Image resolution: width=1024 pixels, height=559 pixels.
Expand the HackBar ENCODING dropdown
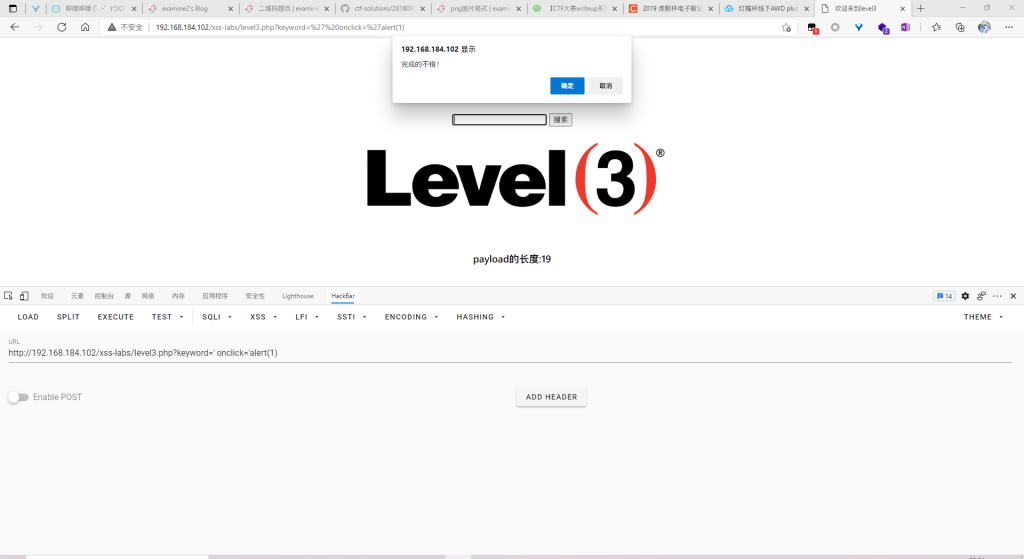(x=411, y=317)
